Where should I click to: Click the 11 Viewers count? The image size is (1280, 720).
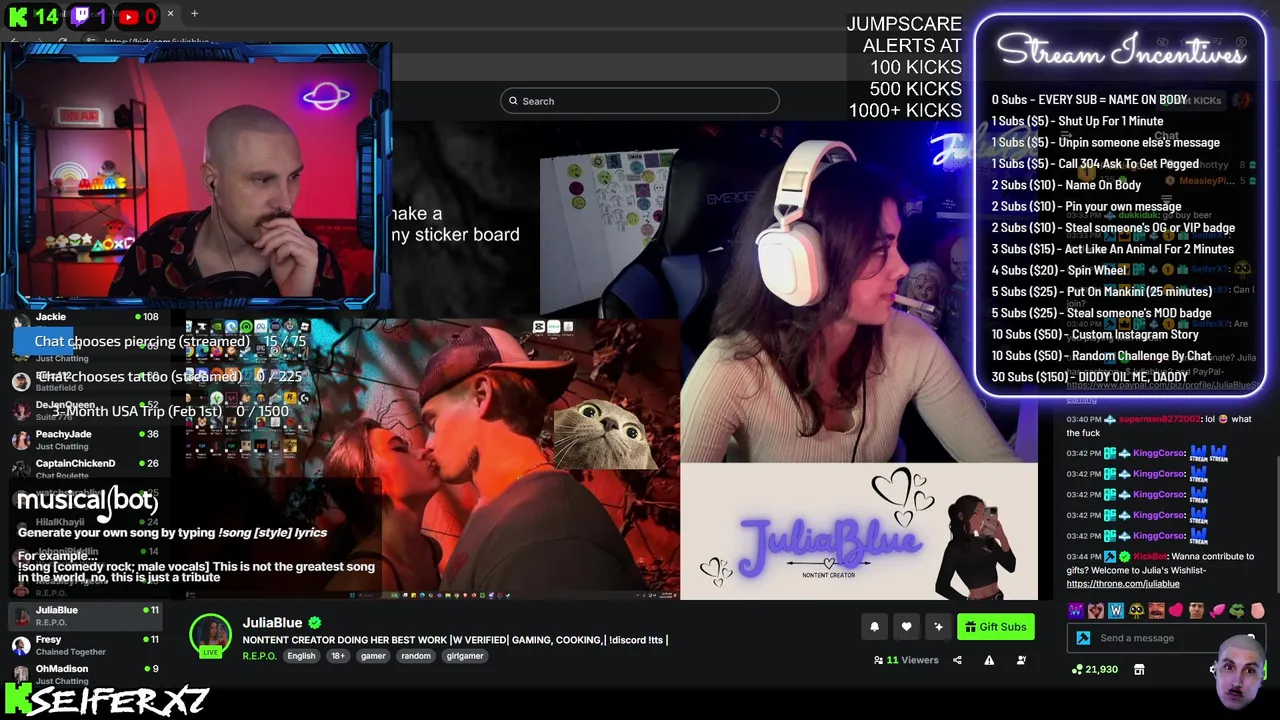pos(906,660)
